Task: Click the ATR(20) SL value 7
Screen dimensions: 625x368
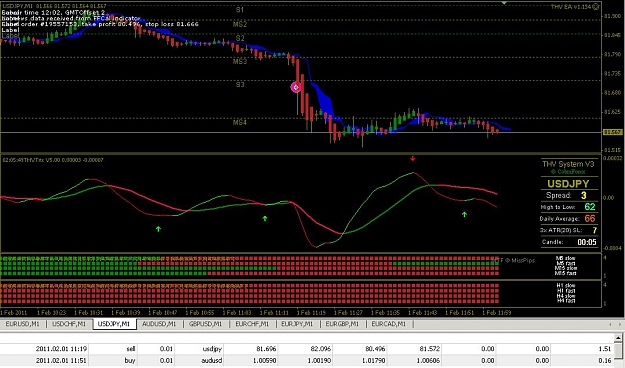Action: (x=594, y=230)
